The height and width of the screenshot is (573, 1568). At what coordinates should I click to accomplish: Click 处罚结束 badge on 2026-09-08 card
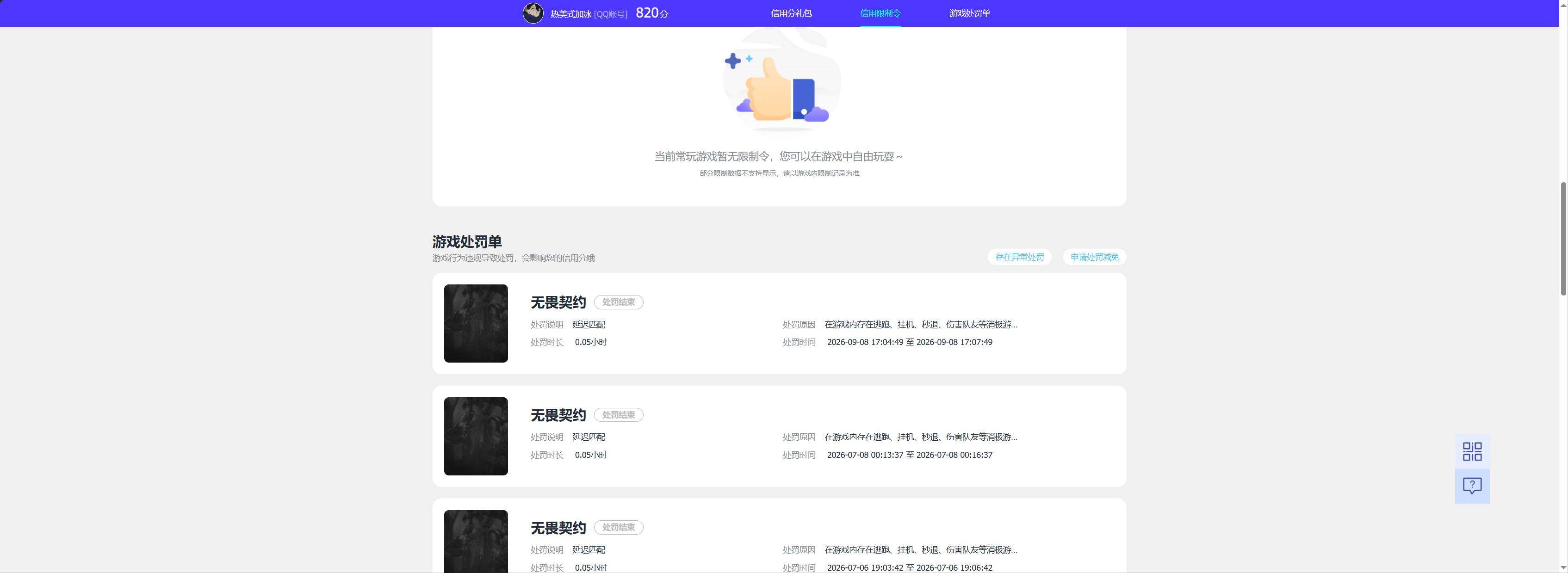click(619, 302)
